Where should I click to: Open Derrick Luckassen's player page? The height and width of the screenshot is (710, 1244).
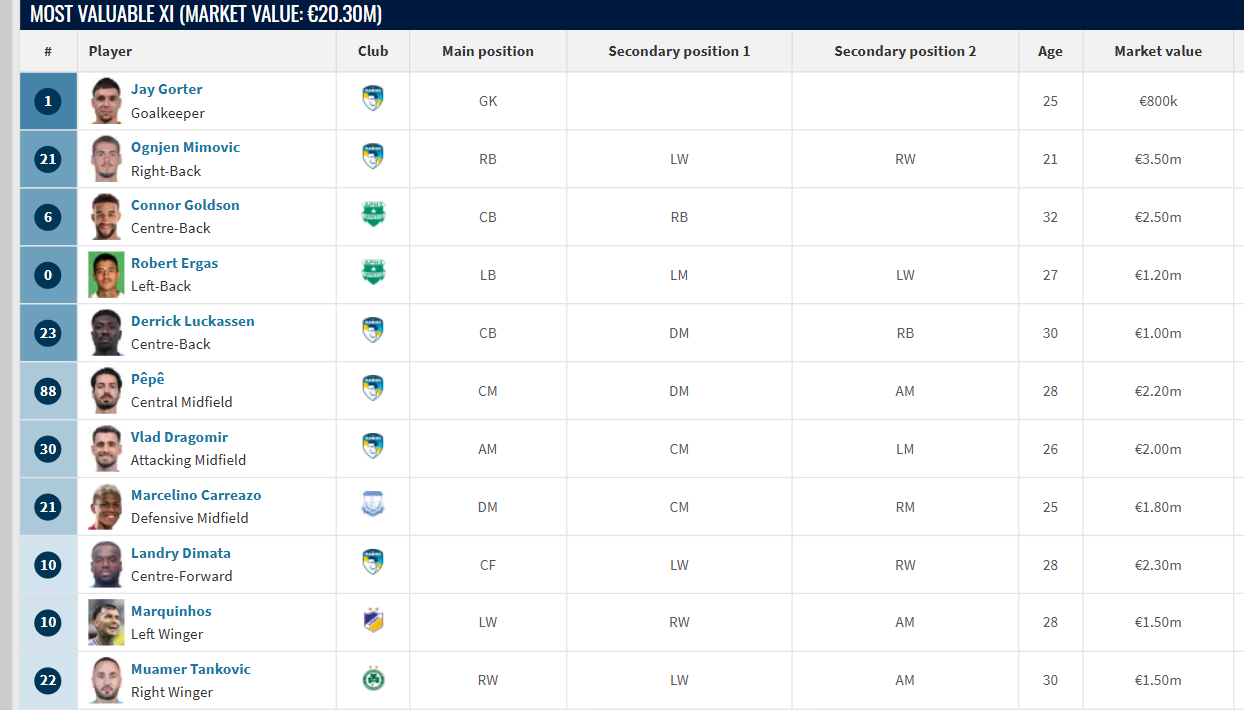click(x=192, y=321)
